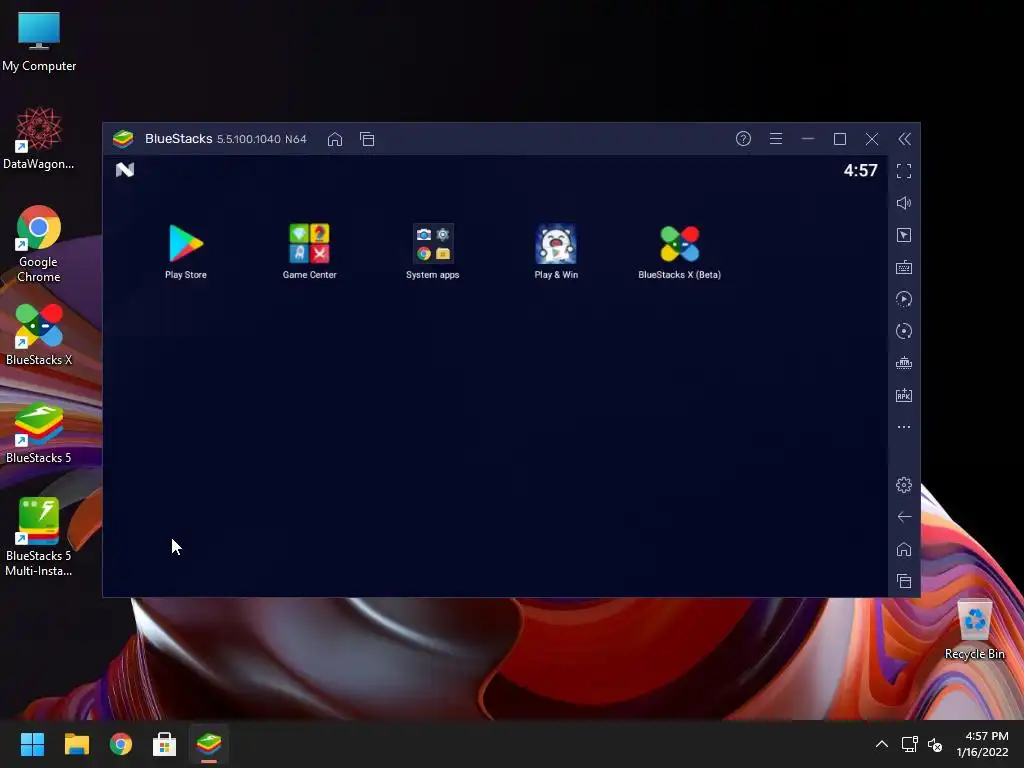This screenshot has height=768, width=1024.
Task: Open the BlueStacks hamburger menu
Action: pos(776,138)
